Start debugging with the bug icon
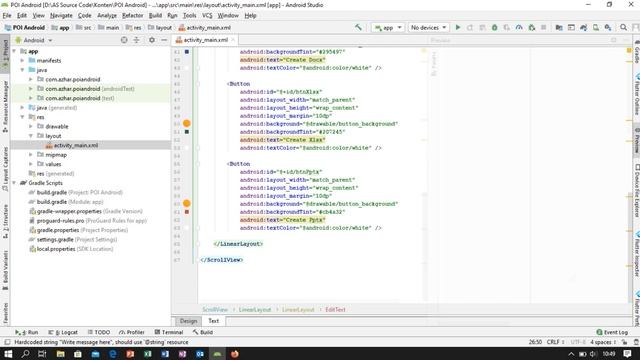This screenshot has width=640, height=360. coord(494,27)
